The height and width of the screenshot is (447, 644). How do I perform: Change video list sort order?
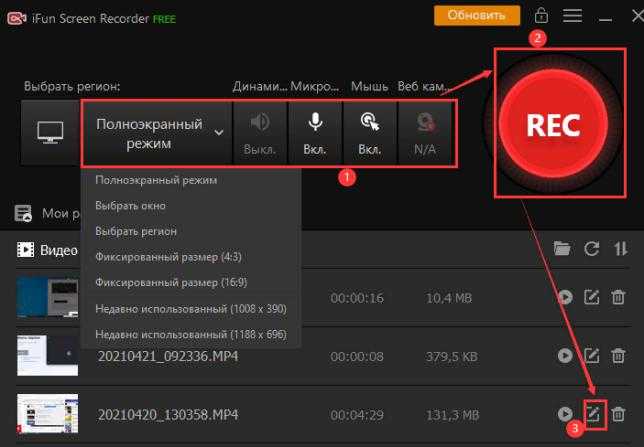(621, 249)
